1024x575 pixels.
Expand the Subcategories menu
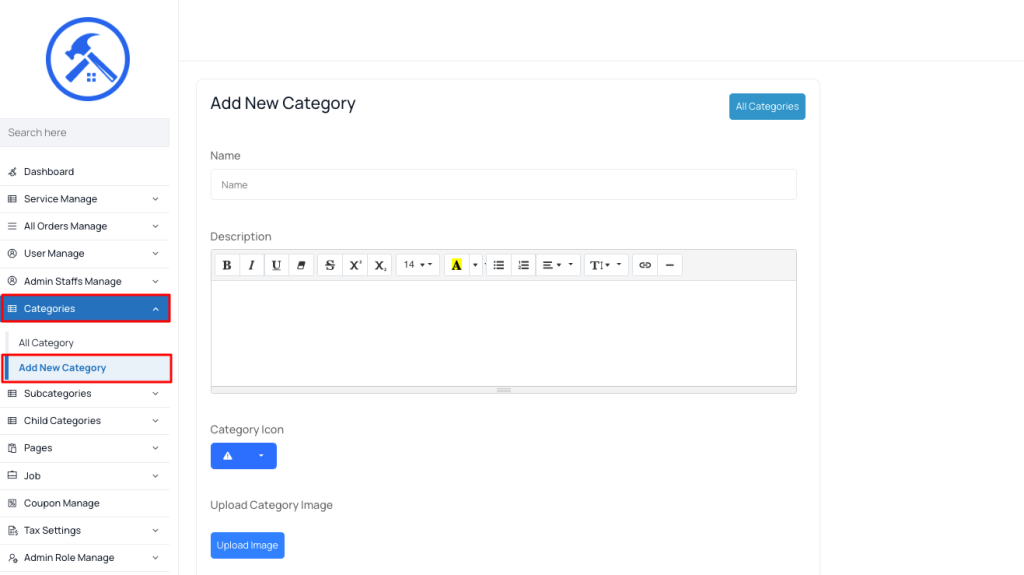pos(85,393)
